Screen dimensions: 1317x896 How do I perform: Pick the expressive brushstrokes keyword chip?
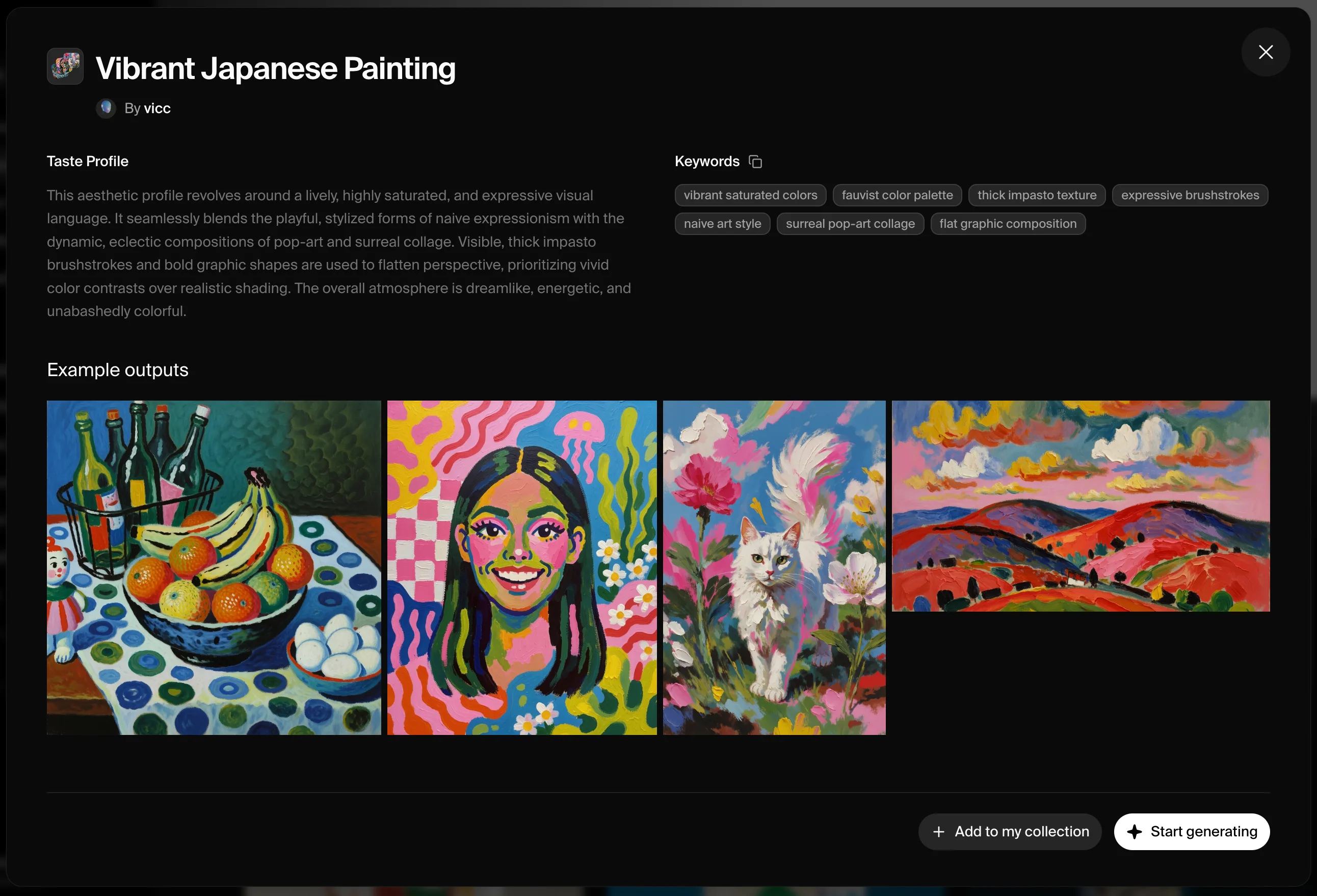coord(1190,195)
